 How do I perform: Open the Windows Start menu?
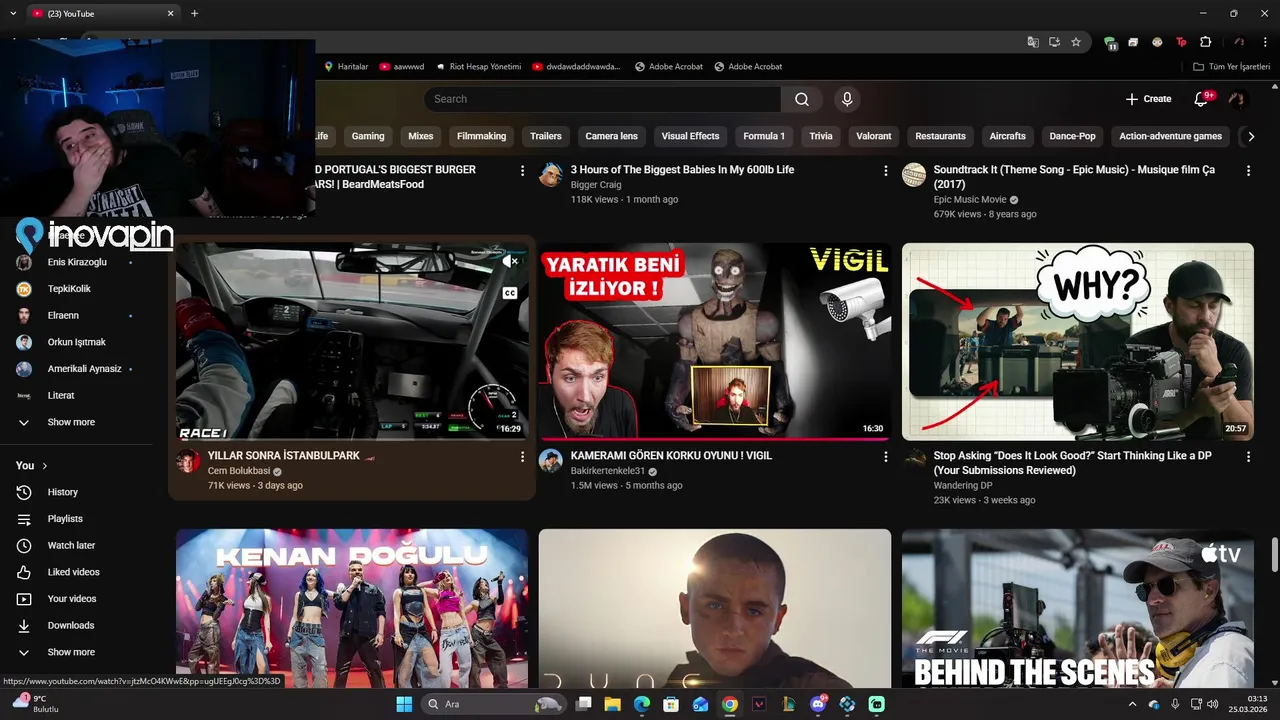tap(404, 704)
